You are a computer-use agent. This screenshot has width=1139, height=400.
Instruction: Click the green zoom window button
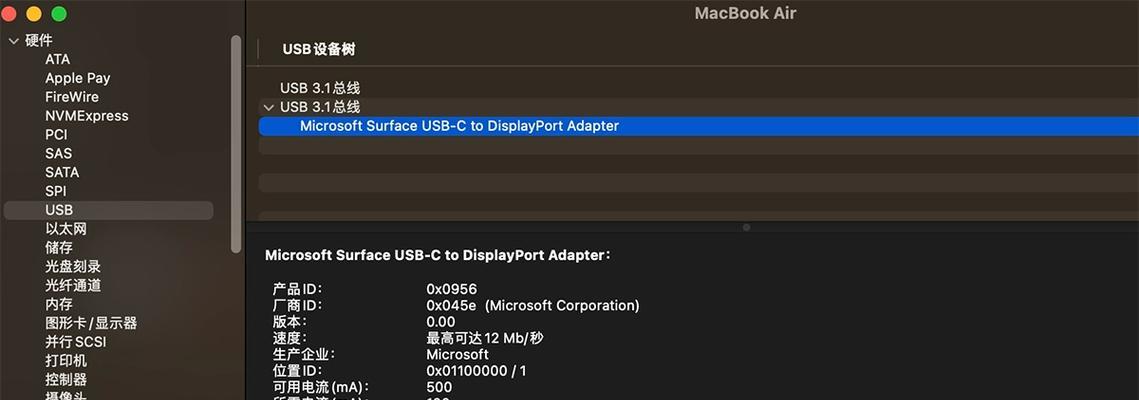(60, 14)
